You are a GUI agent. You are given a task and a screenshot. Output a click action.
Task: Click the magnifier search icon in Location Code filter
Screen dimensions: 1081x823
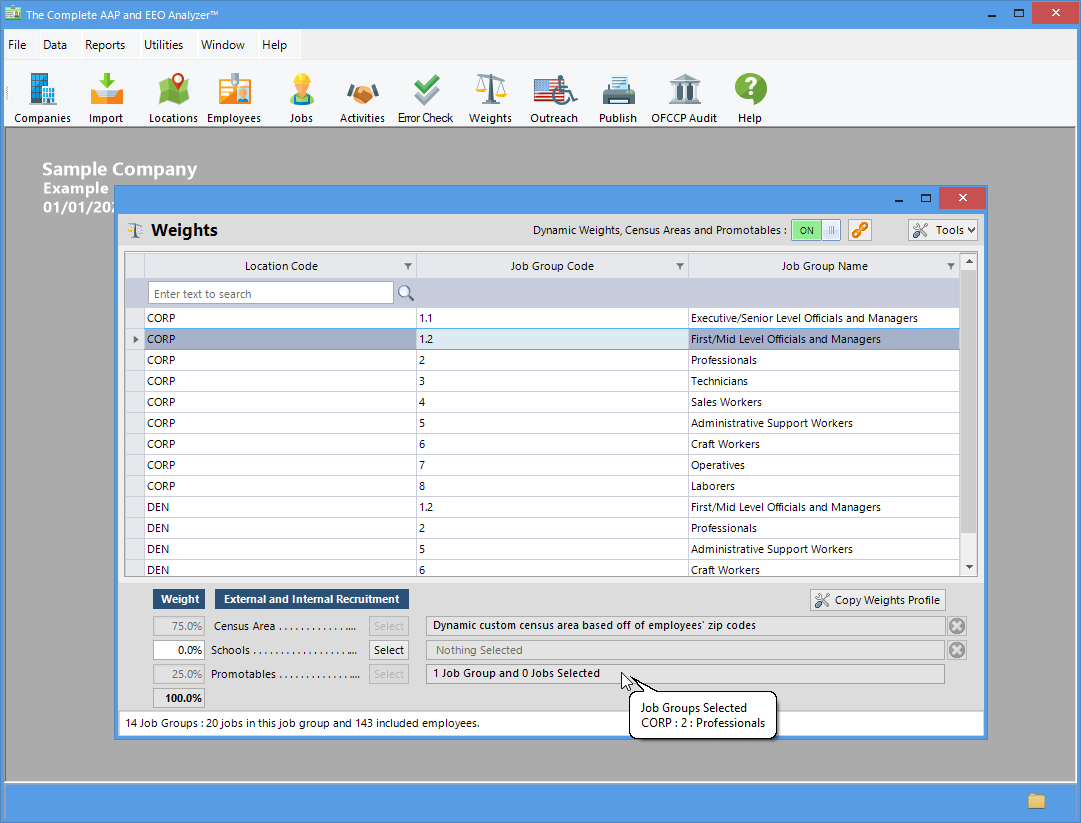coord(406,294)
